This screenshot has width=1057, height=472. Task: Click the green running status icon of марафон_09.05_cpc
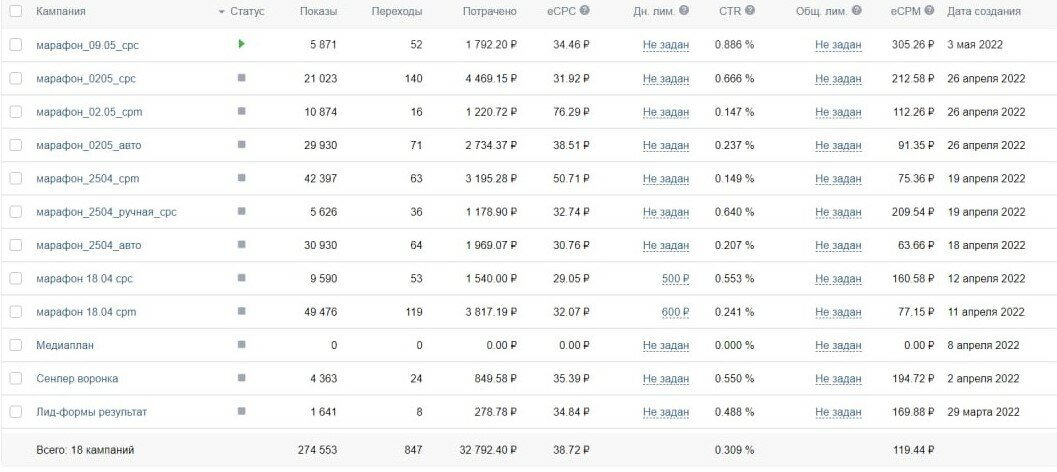pyautogui.click(x=241, y=45)
